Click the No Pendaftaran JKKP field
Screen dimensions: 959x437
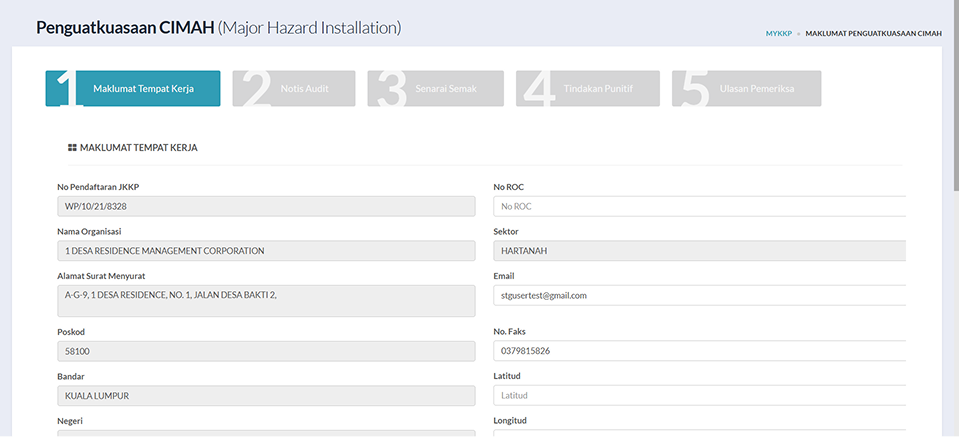coord(266,207)
